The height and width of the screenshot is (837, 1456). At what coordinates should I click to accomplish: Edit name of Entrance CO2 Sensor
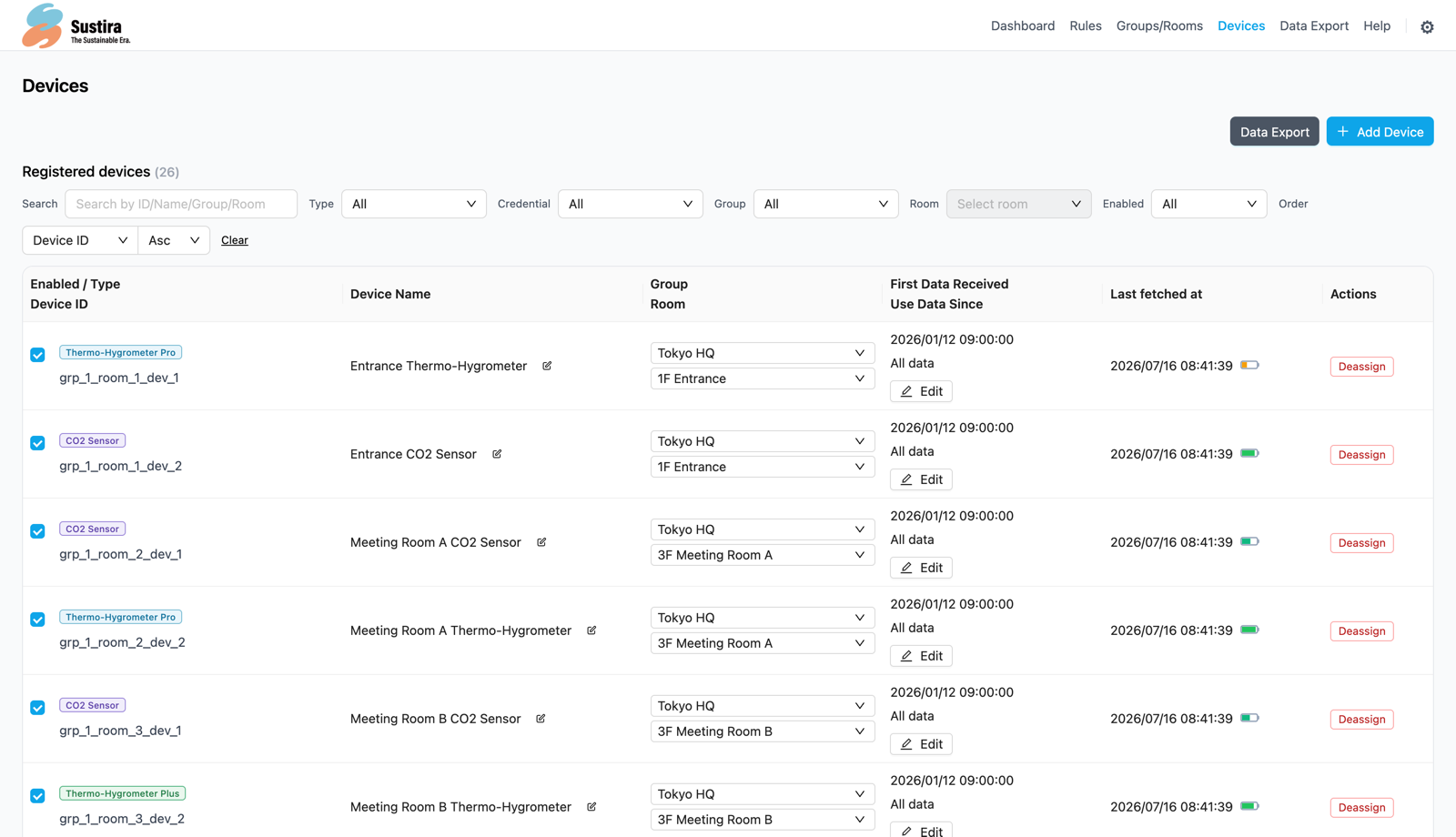coord(497,454)
